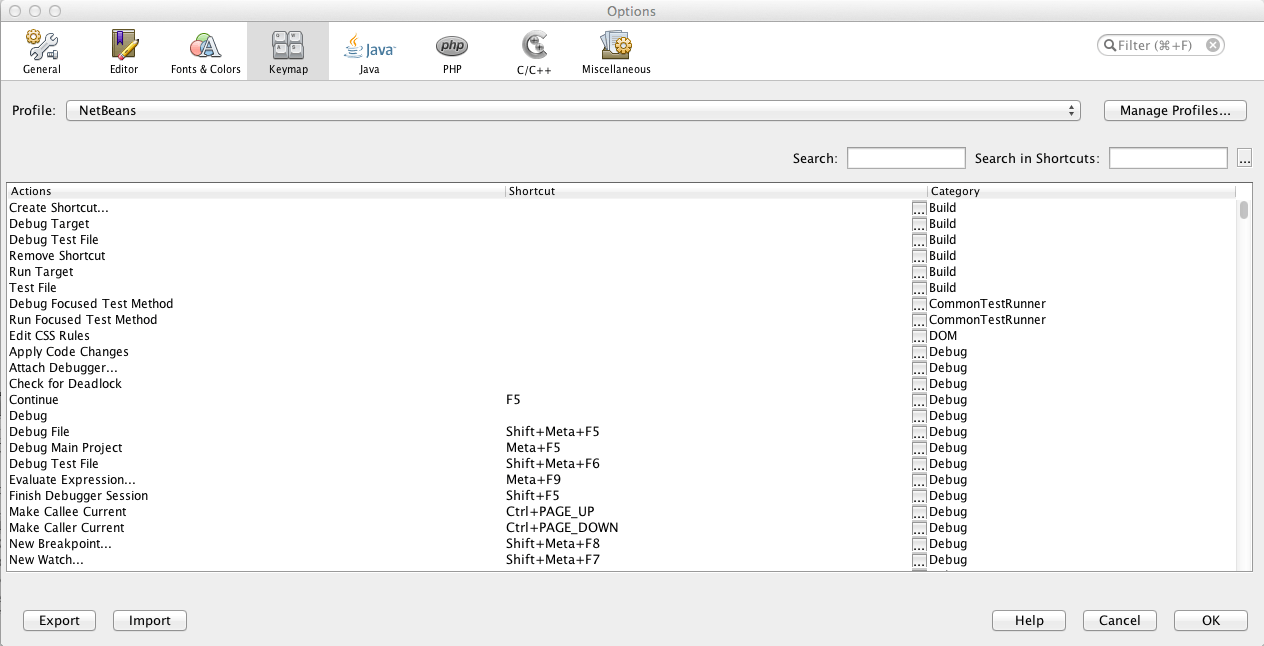
Task: Click ellipsis button beside Search in Shortcuts
Action: (x=1244, y=158)
